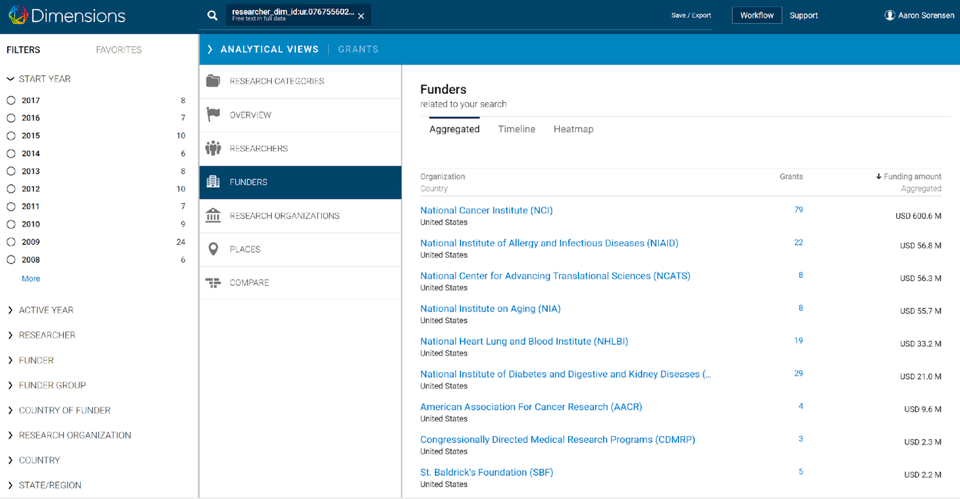Click the Research Organizations institution icon

click(213, 216)
